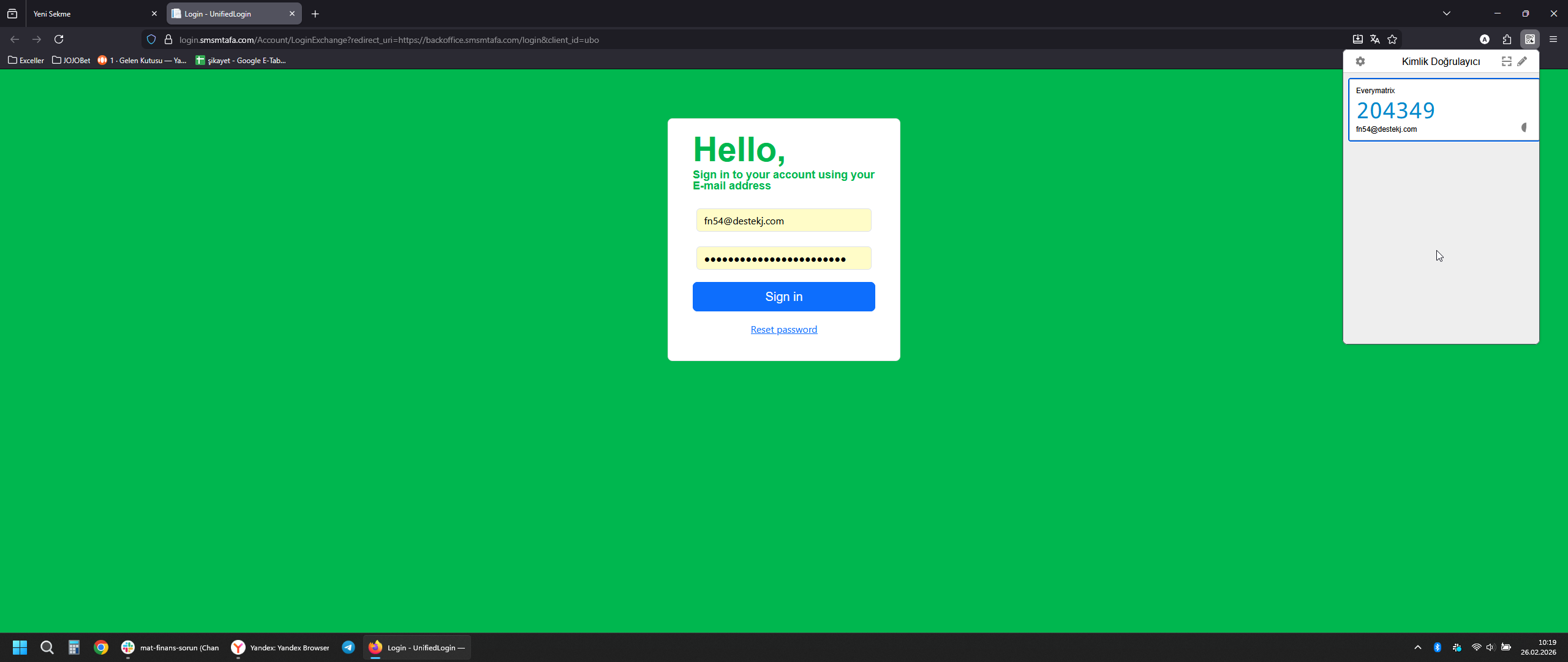Click the install/save page icon in the address bar

pyautogui.click(x=1357, y=39)
